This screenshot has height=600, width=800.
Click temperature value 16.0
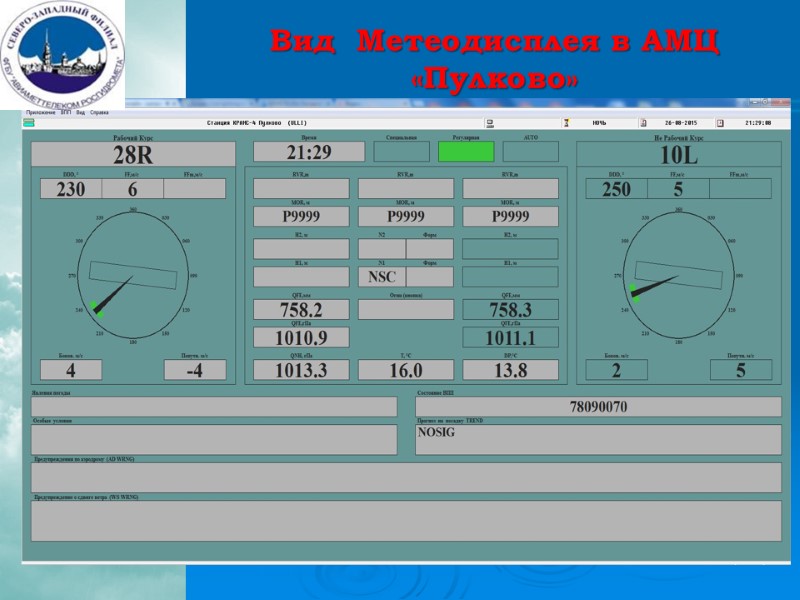[406, 370]
